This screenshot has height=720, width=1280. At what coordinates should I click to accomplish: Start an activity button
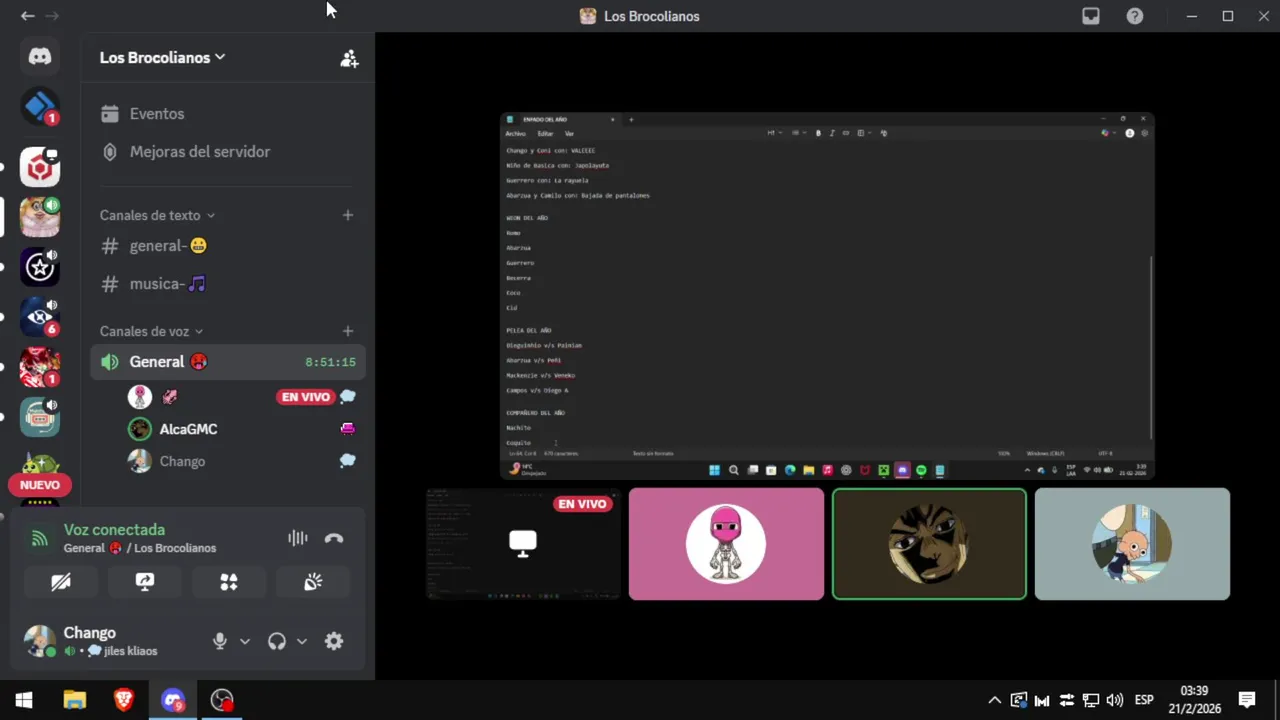tap(229, 582)
